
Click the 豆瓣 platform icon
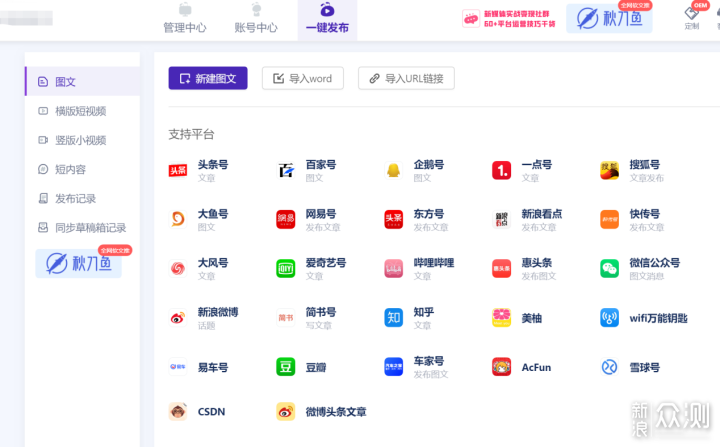[286, 367]
